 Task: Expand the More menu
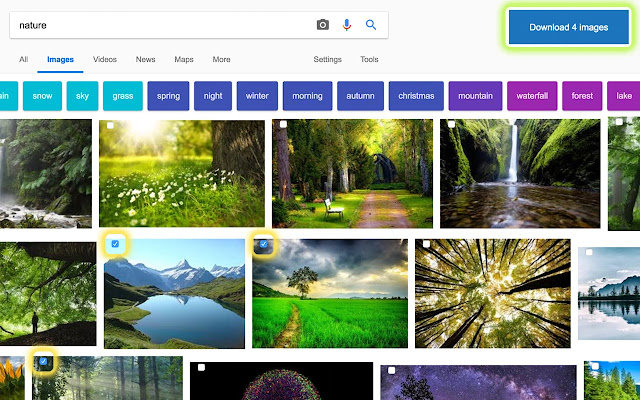[221, 59]
